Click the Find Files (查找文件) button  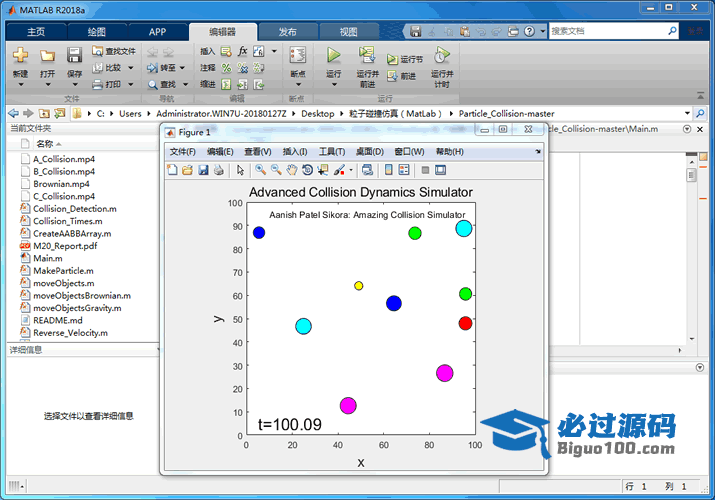(114, 51)
